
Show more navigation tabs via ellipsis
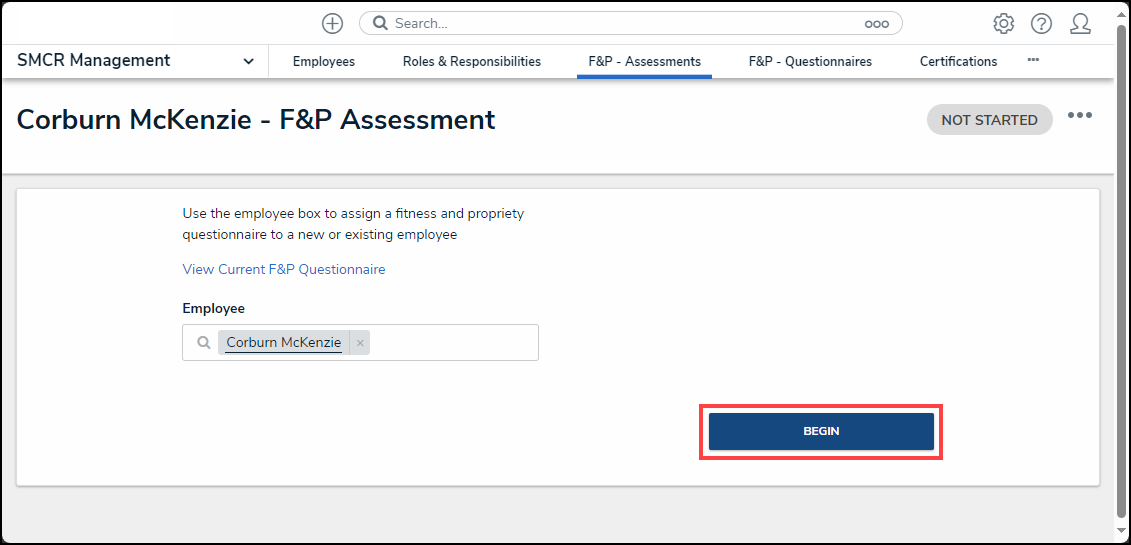click(1033, 61)
